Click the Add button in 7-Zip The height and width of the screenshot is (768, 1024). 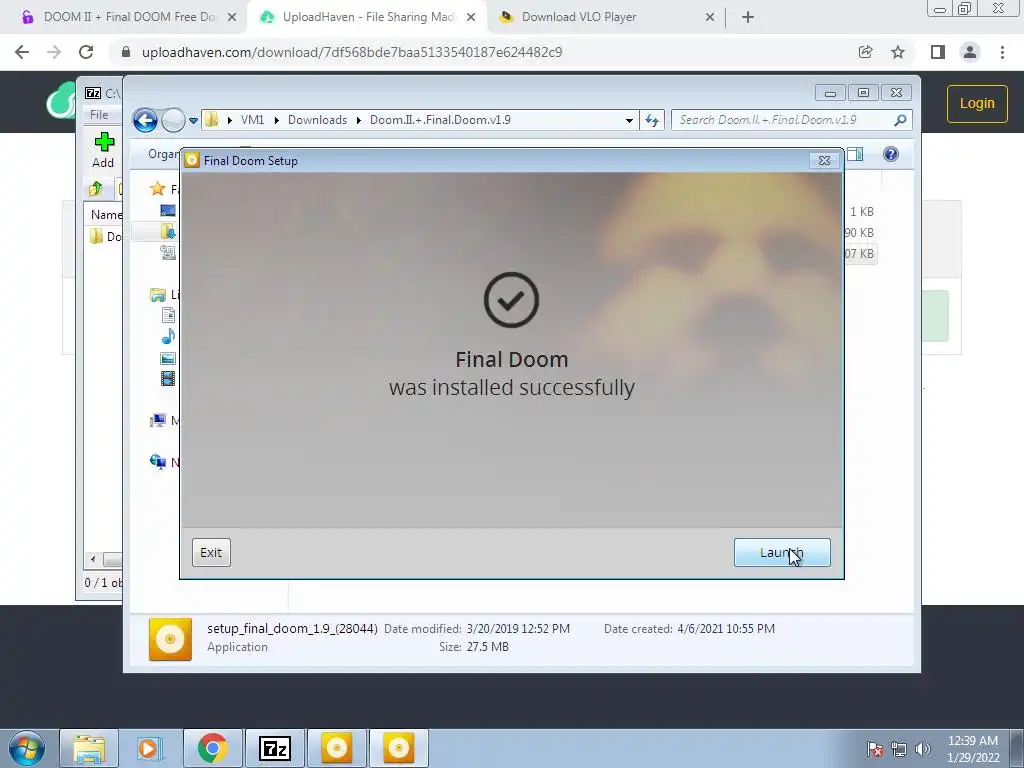[103, 150]
